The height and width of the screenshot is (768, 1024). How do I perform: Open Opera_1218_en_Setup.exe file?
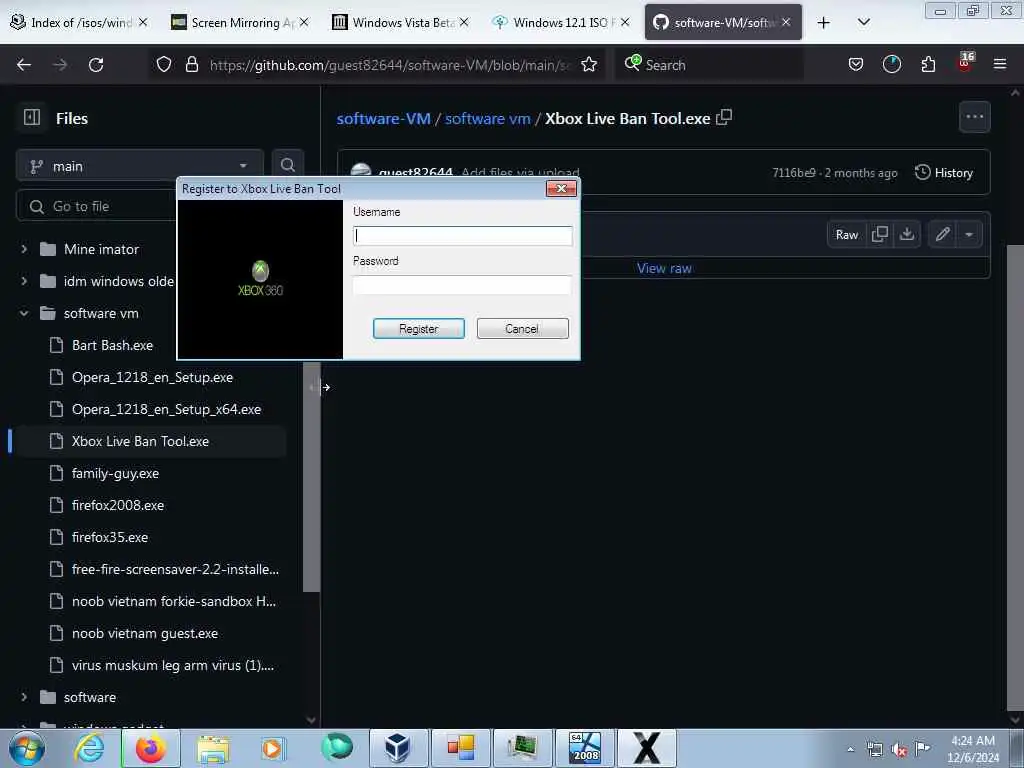(152, 377)
